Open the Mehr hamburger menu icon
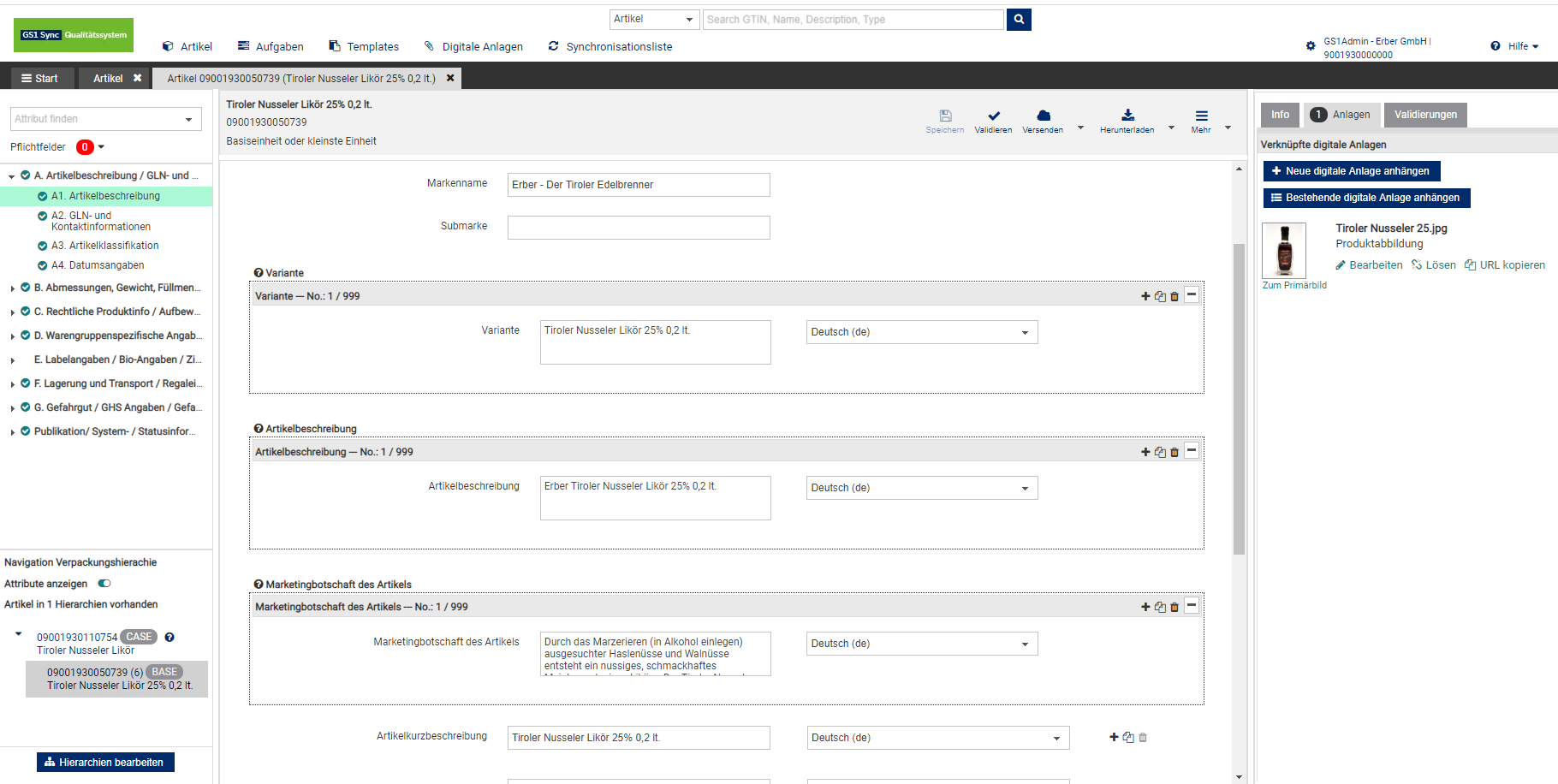 pos(1202,116)
